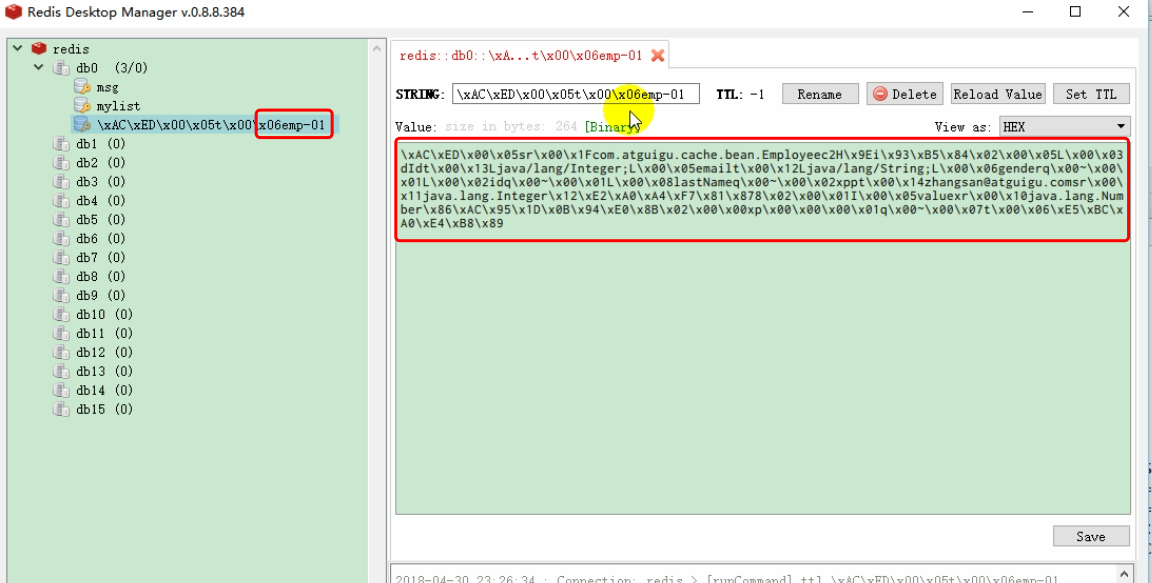Click inside the HEX value text area
The image size is (1152, 583).
[763, 327]
